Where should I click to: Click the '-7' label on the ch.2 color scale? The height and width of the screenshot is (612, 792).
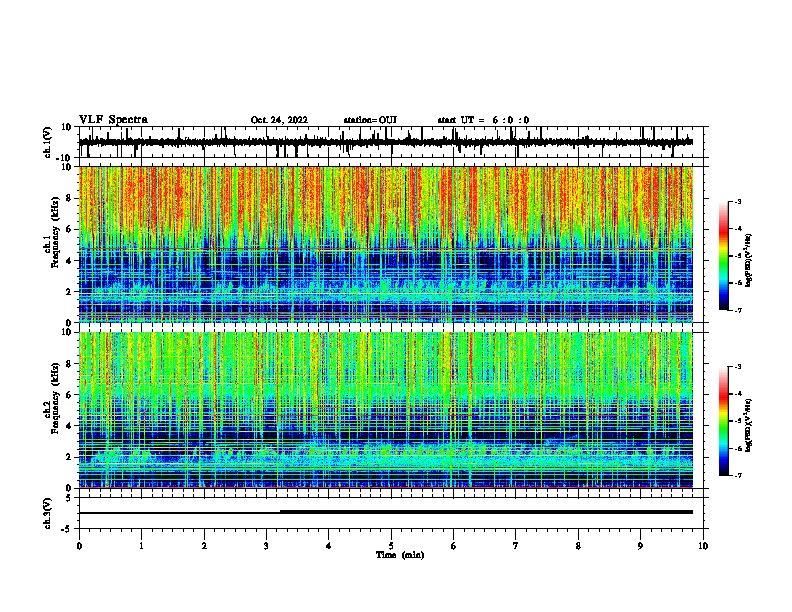pos(738,476)
